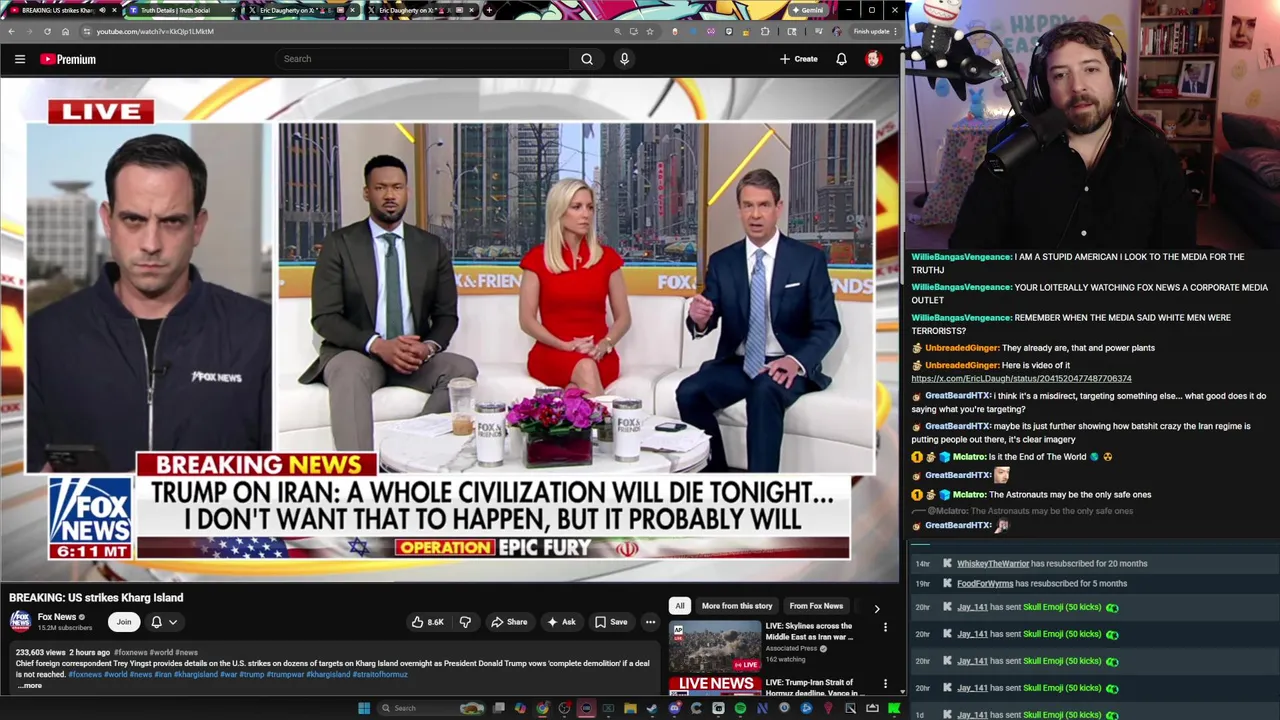Toggle the Fox News channel notification bell
This screenshot has height=720, width=1280.
(x=156, y=622)
